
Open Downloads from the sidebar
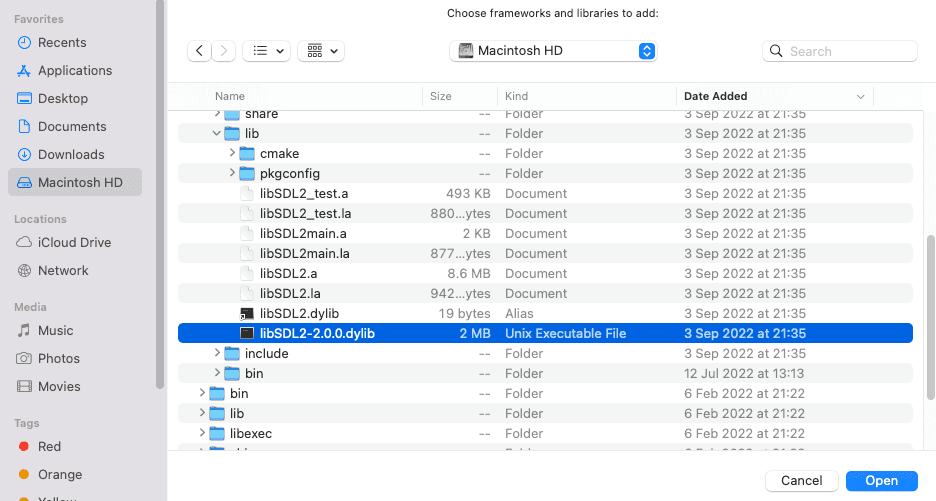coord(71,155)
